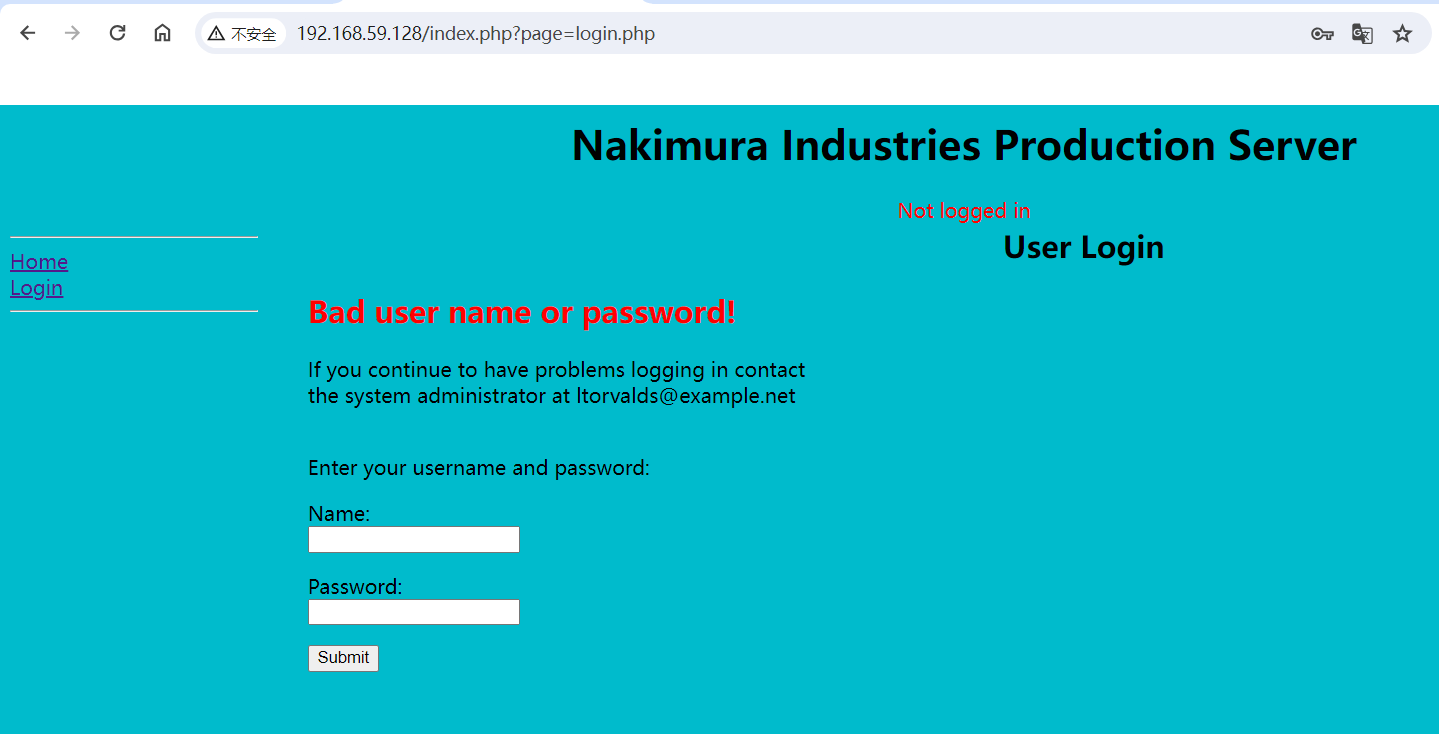Reload the current page
This screenshot has width=1439, height=734.
[117, 33]
